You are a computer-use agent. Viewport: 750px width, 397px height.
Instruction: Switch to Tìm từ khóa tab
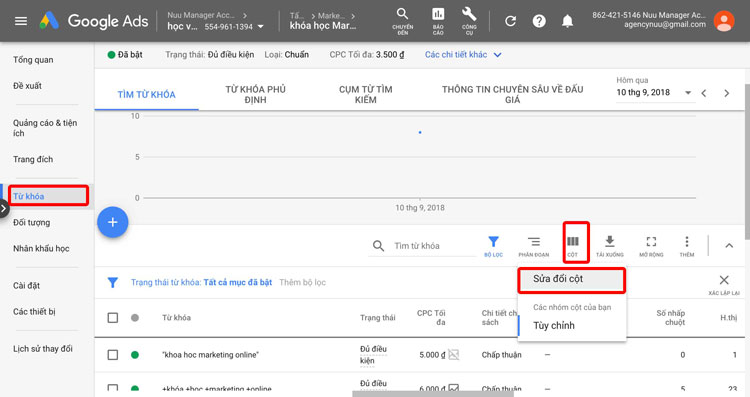tap(146, 95)
